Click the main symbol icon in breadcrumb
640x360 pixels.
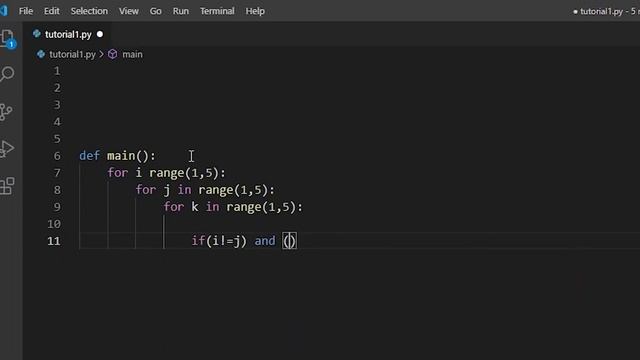click(113, 54)
